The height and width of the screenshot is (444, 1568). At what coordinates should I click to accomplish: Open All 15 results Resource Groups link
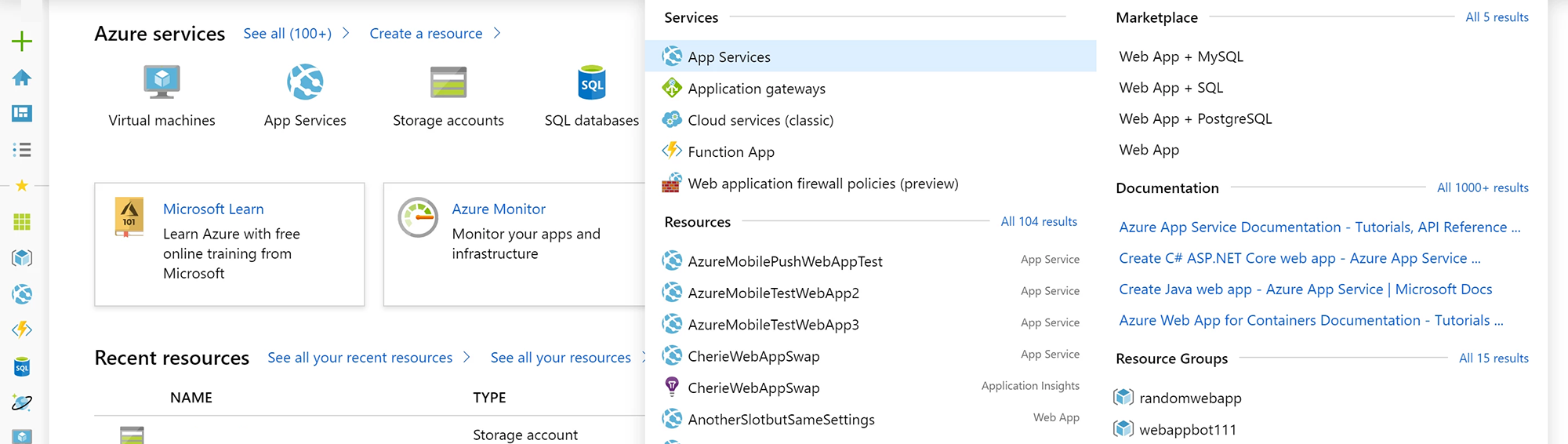coord(1494,358)
